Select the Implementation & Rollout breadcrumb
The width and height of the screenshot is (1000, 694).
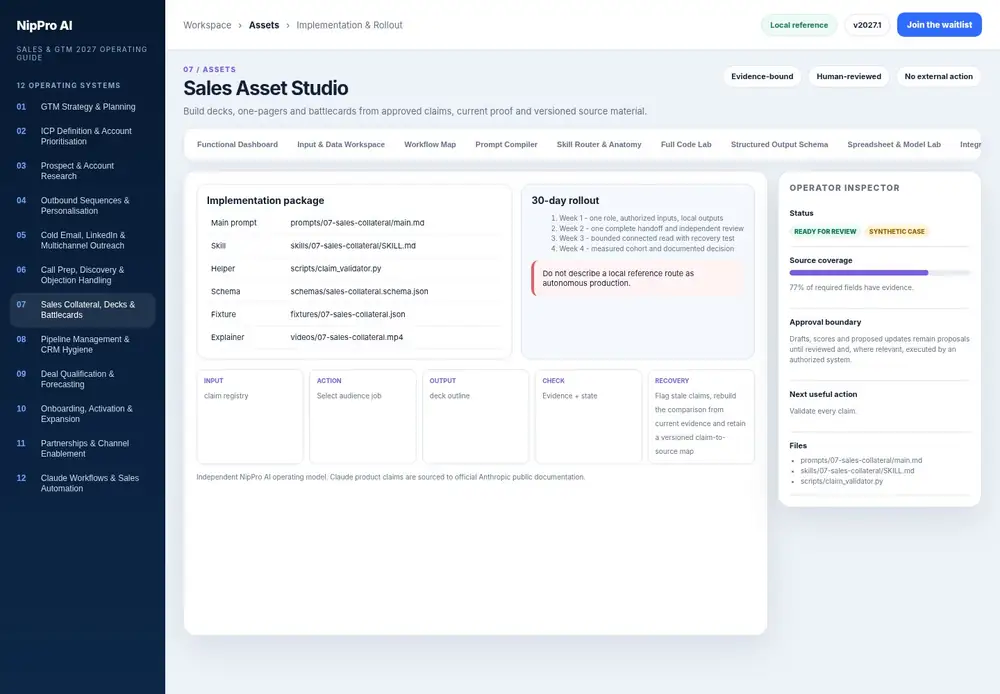[x=349, y=25]
